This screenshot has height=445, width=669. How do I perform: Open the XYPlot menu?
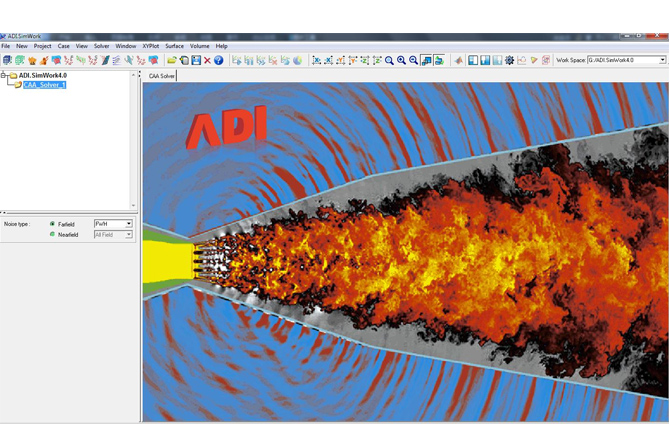point(151,46)
